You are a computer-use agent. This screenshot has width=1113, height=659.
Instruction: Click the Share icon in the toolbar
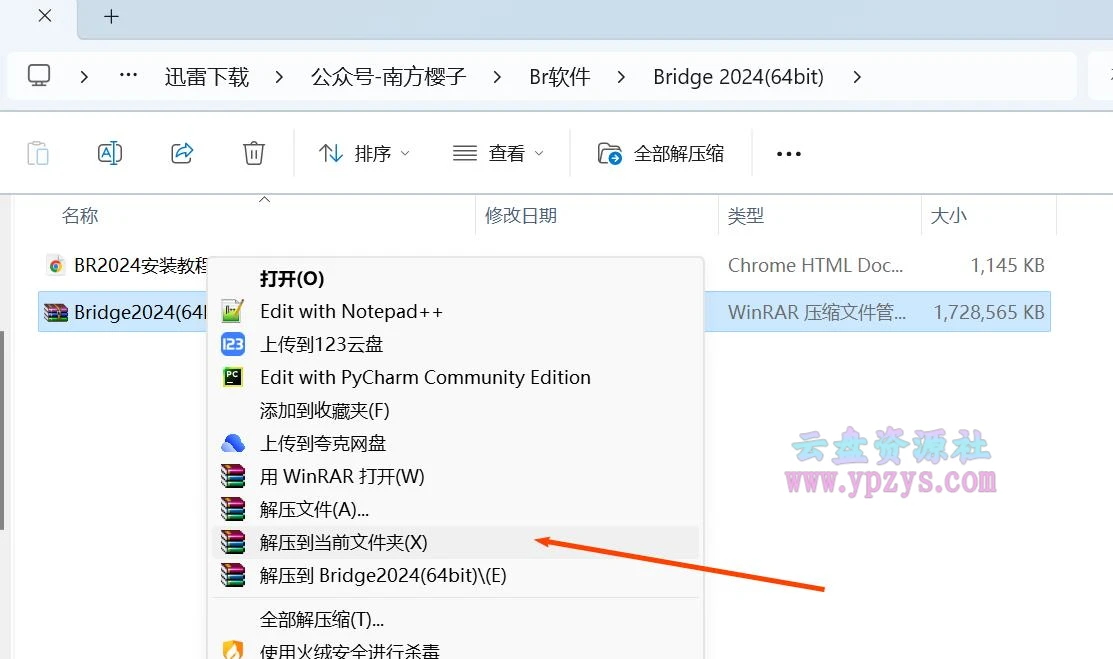182,152
